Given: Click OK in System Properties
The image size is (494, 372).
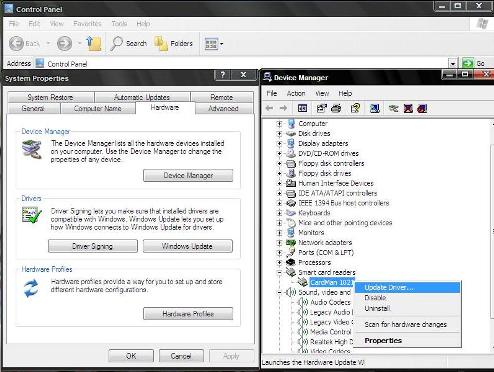Looking at the screenshot, I should click(x=131, y=356).
